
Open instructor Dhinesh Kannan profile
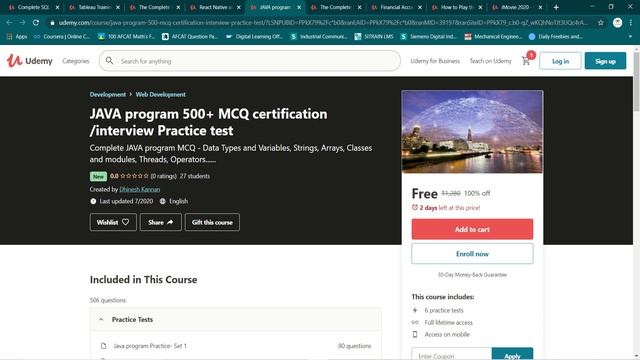tap(140, 189)
